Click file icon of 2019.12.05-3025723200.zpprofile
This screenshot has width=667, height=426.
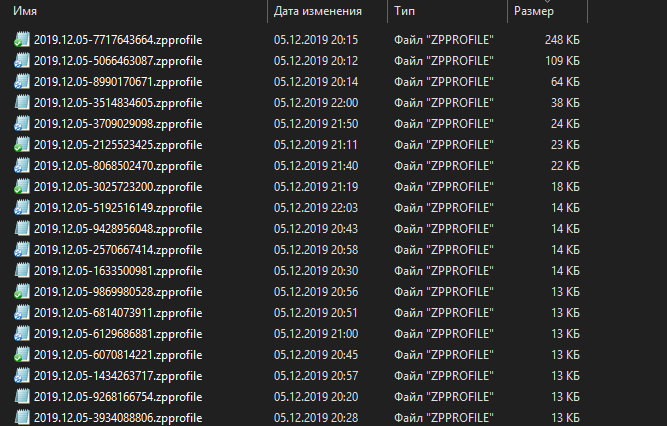click(x=22, y=186)
